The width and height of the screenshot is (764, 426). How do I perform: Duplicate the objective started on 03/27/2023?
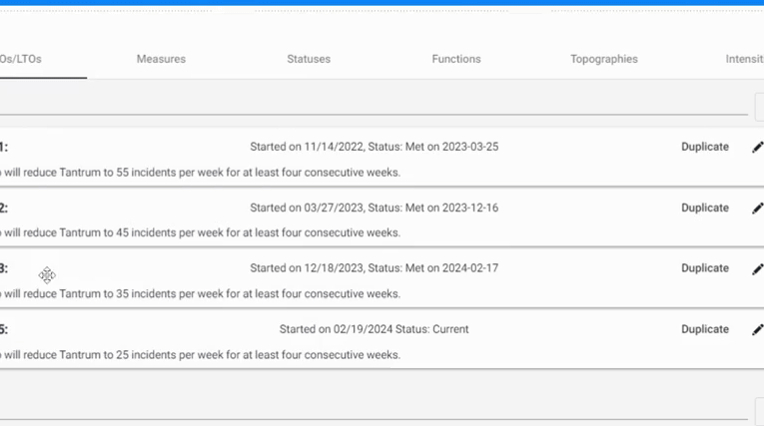tap(705, 208)
